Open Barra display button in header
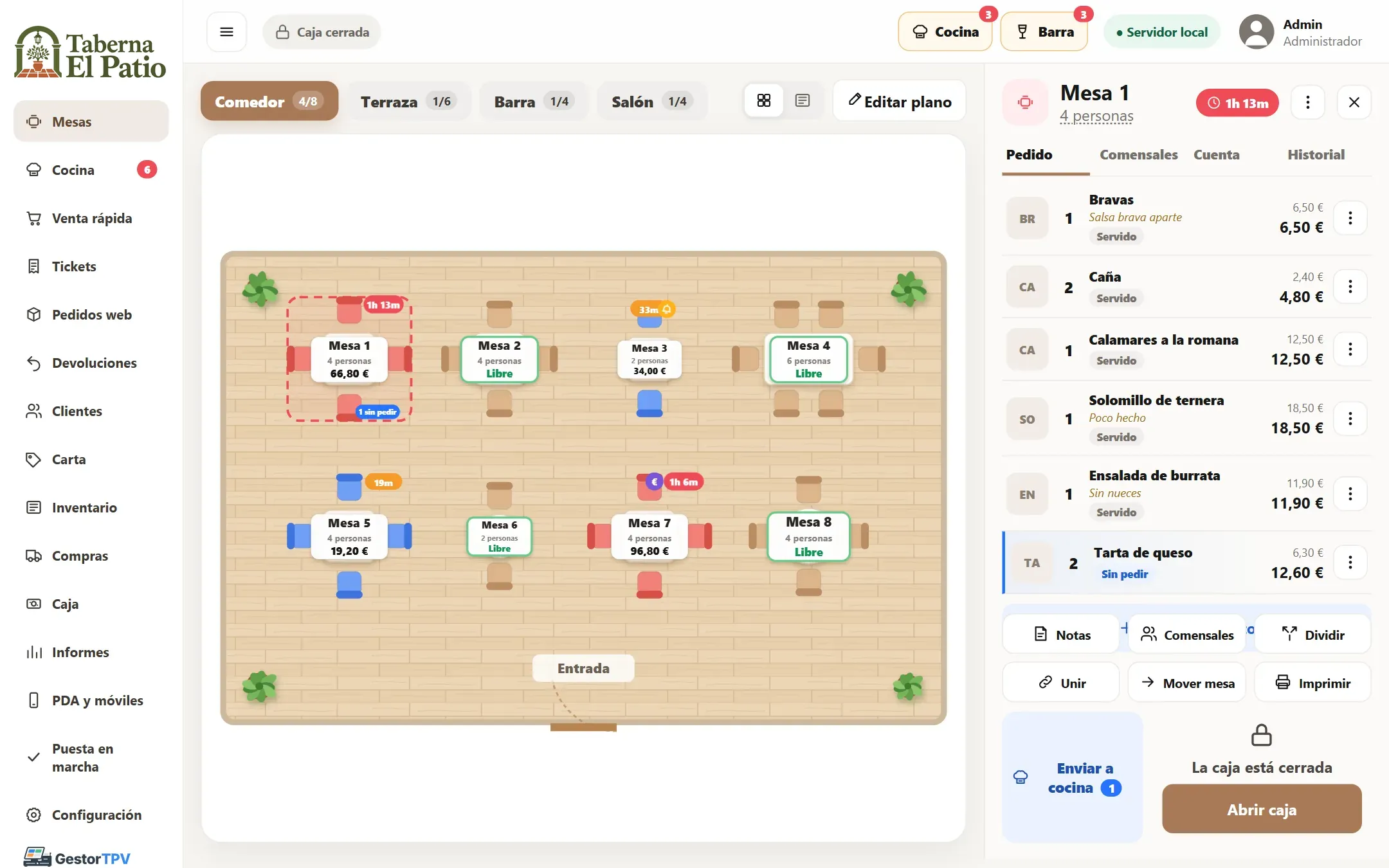The width and height of the screenshot is (1389, 868). [x=1044, y=32]
